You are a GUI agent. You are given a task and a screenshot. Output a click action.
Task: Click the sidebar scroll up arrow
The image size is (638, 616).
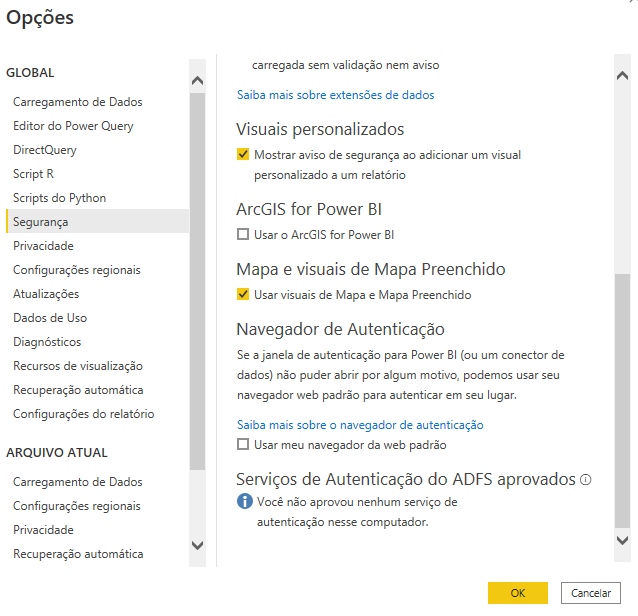point(197,80)
